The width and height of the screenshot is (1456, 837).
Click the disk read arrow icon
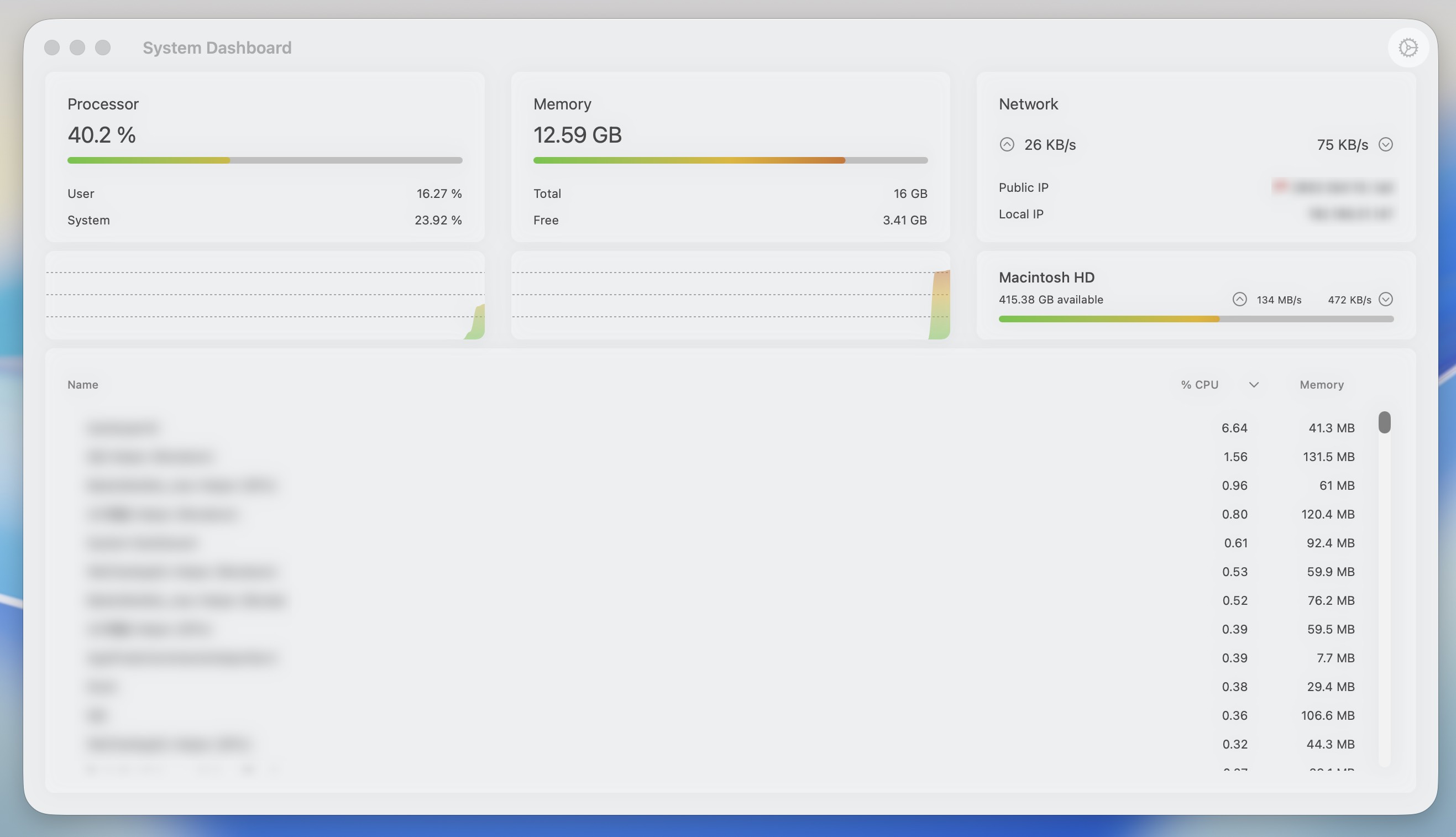[x=1239, y=300]
